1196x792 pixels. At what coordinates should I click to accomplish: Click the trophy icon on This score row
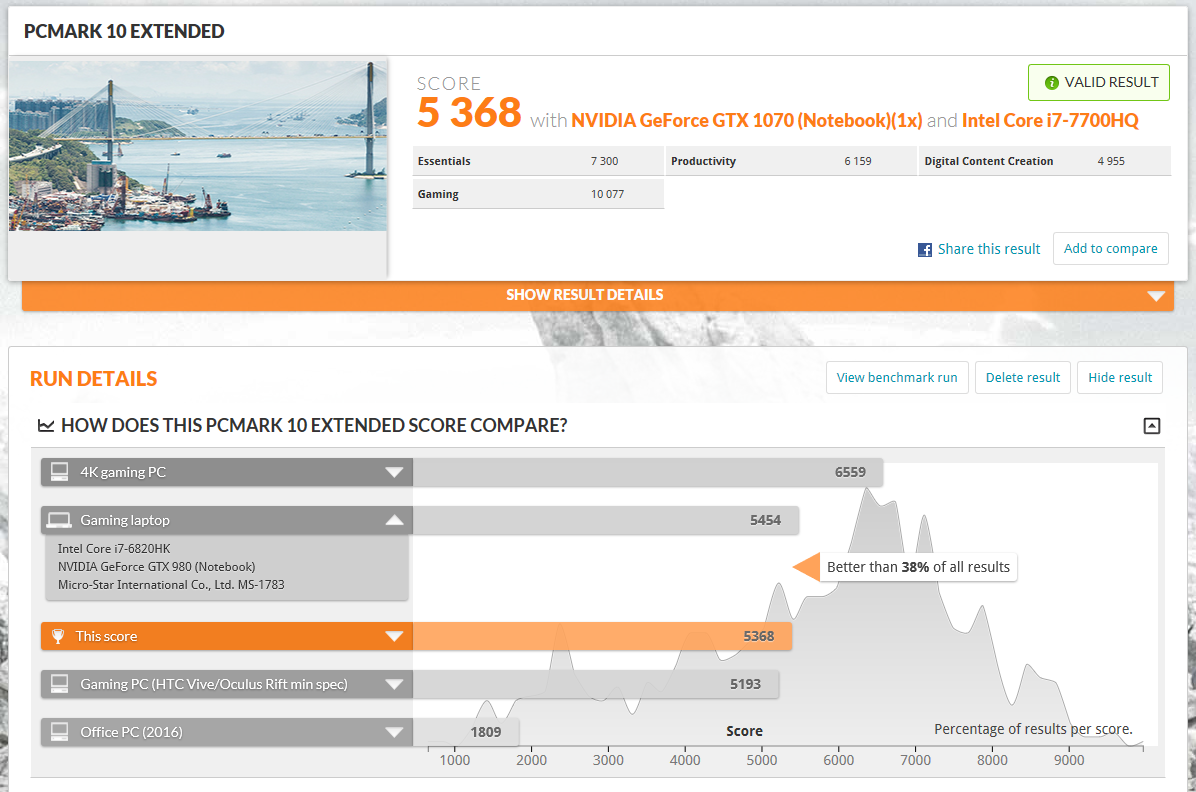(x=58, y=636)
